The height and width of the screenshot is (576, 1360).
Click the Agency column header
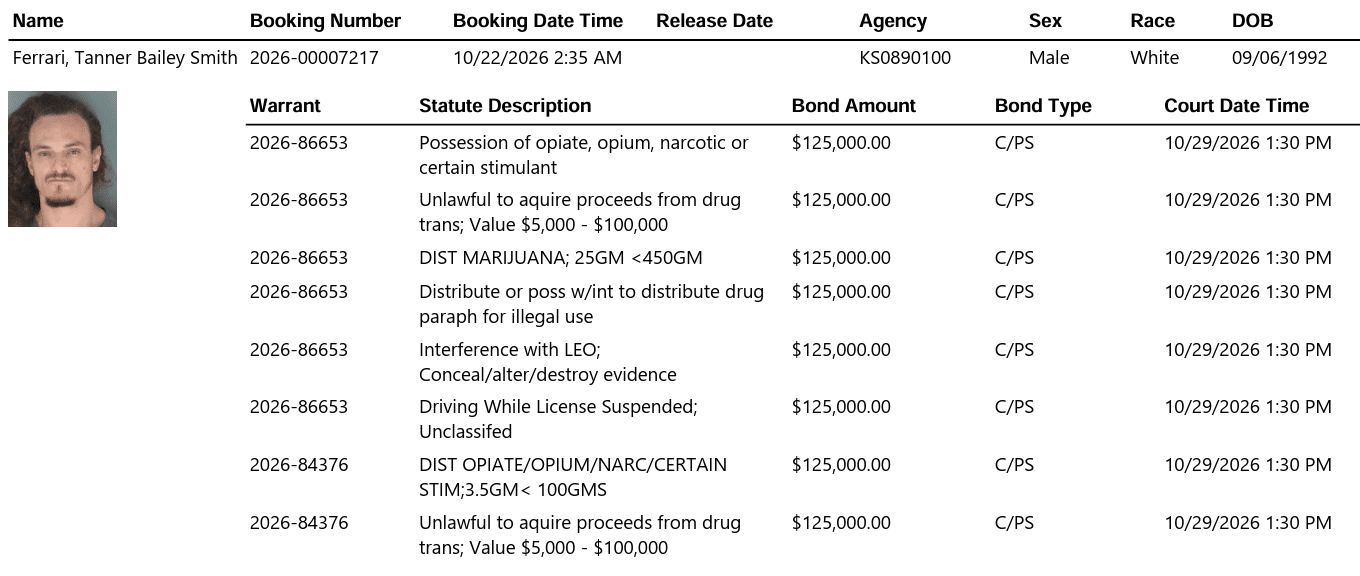point(893,21)
